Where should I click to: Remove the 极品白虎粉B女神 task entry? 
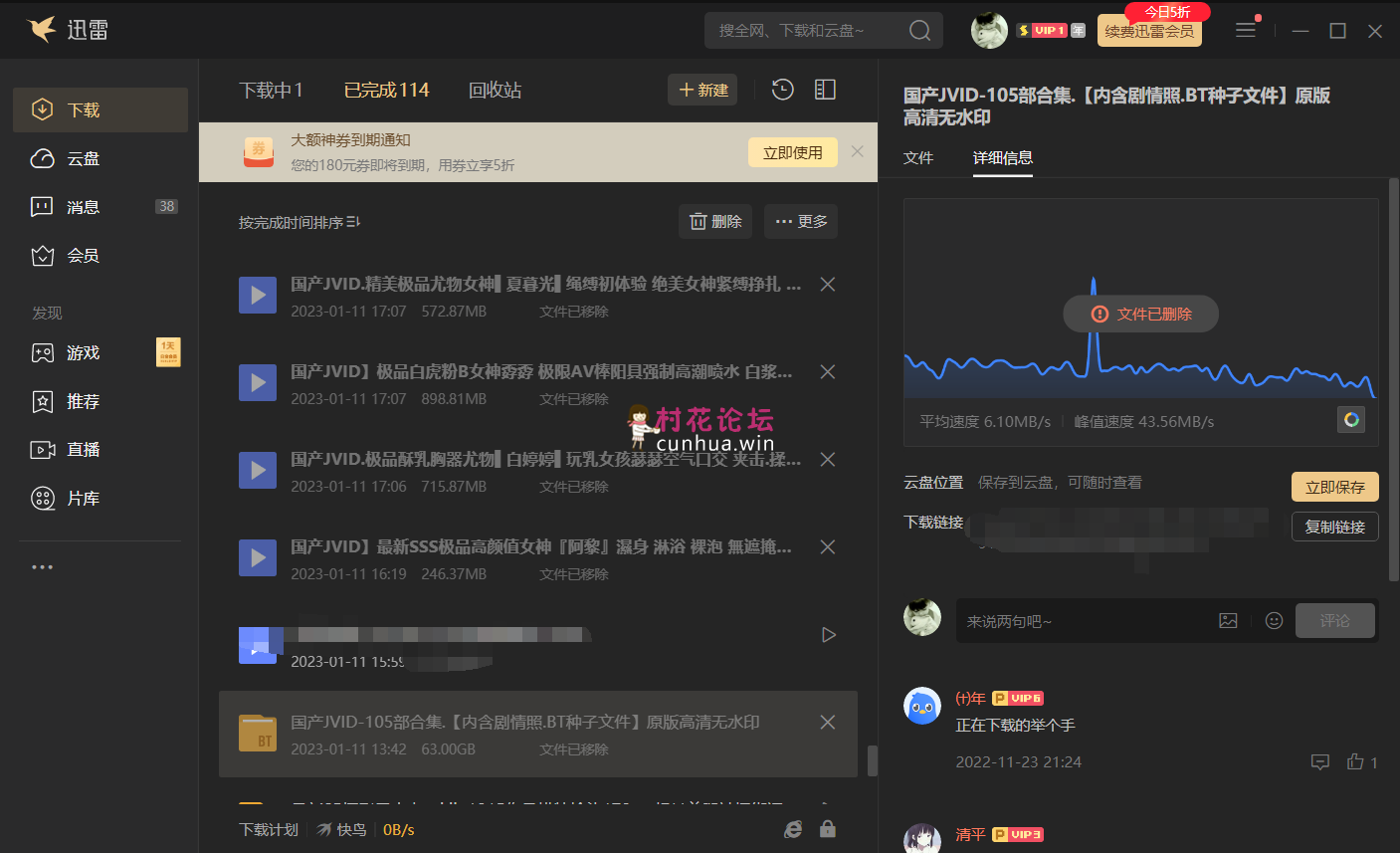(827, 372)
